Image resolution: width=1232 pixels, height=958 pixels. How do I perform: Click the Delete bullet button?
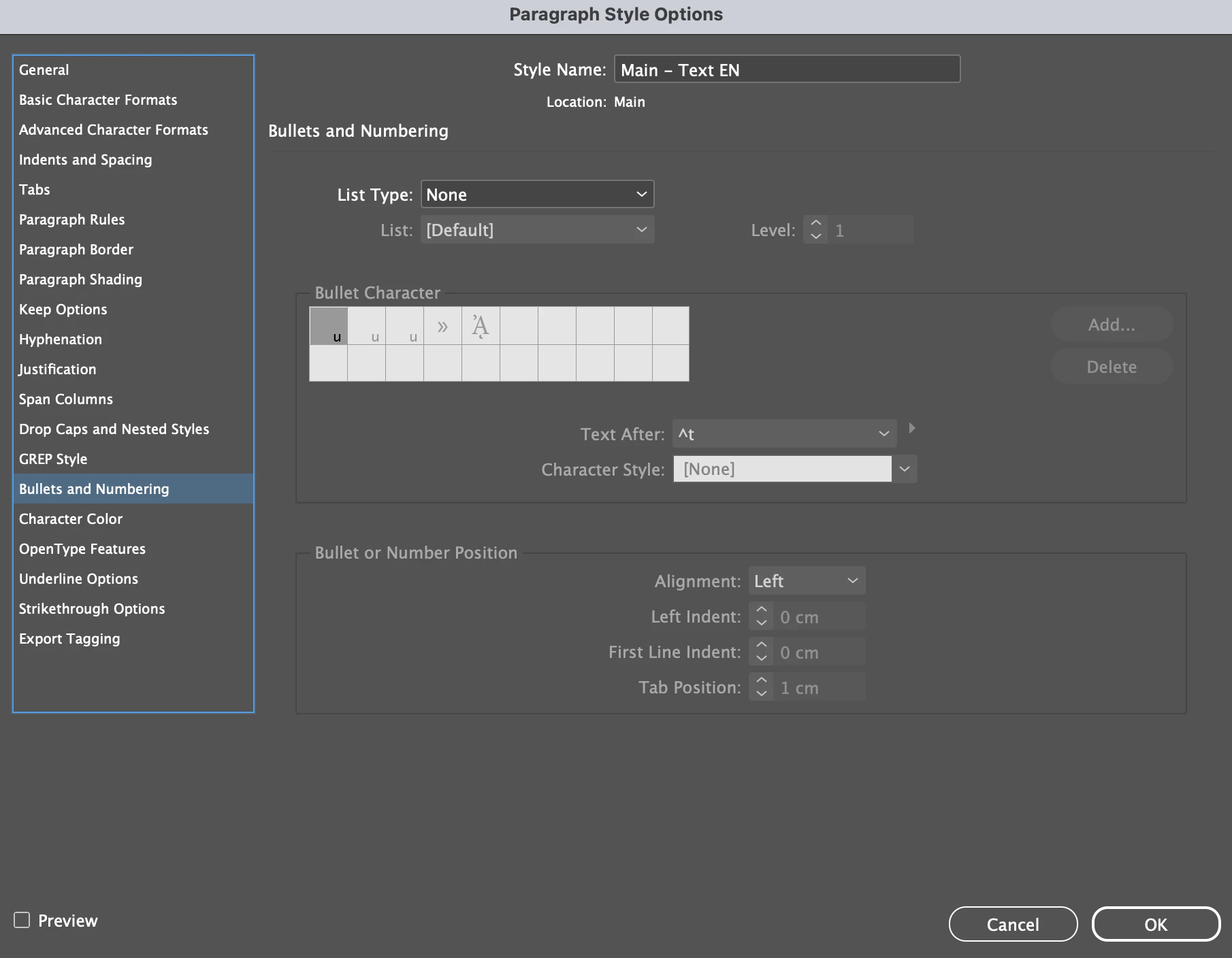1112,367
